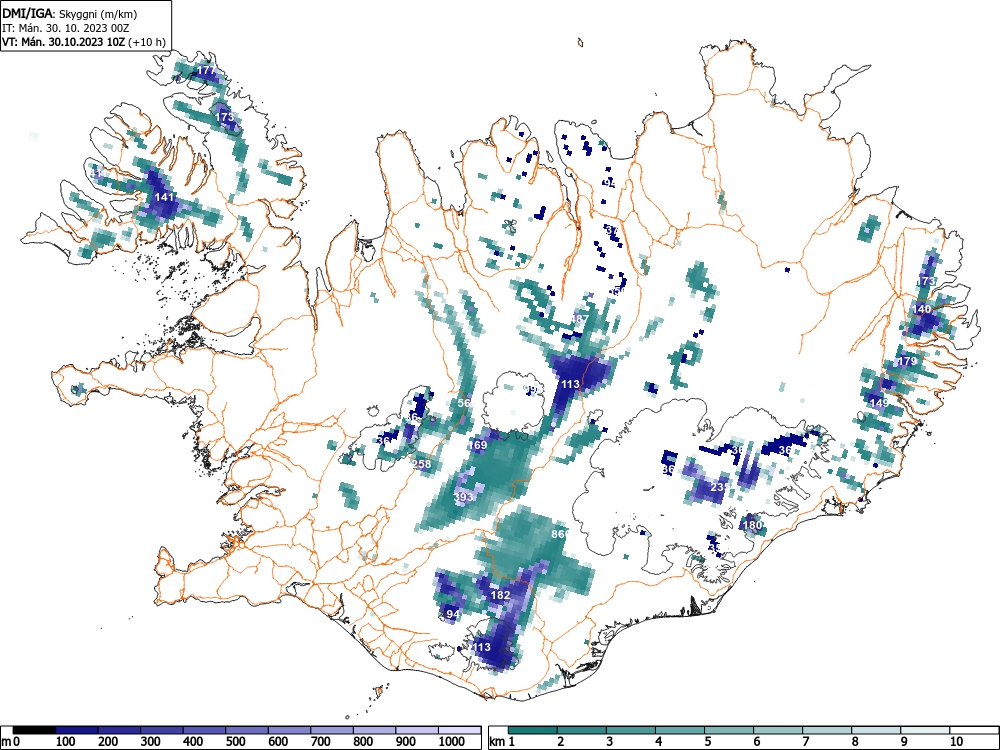This screenshot has width=1000, height=750.
Task: Select the 180 visibility label
Action: pos(753,526)
